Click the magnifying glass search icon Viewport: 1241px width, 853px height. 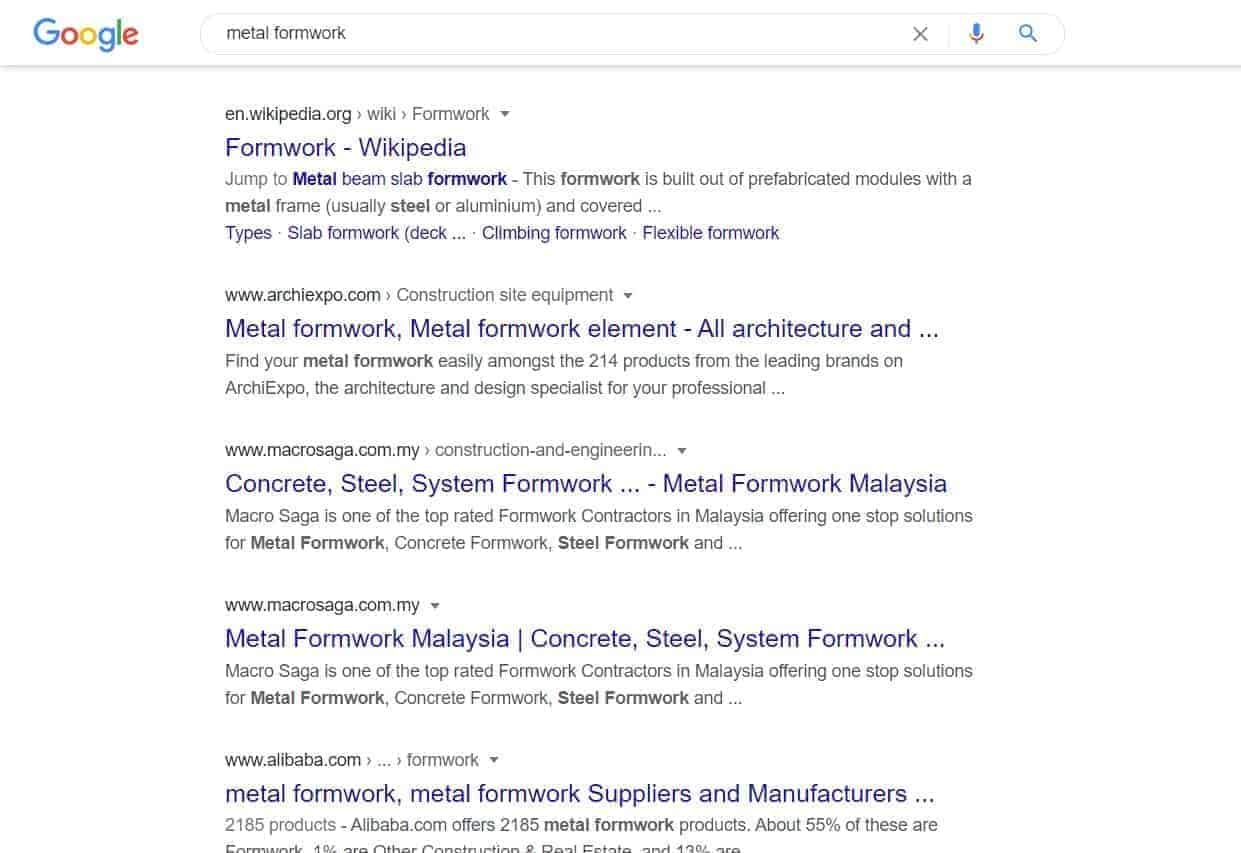pos(1027,33)
